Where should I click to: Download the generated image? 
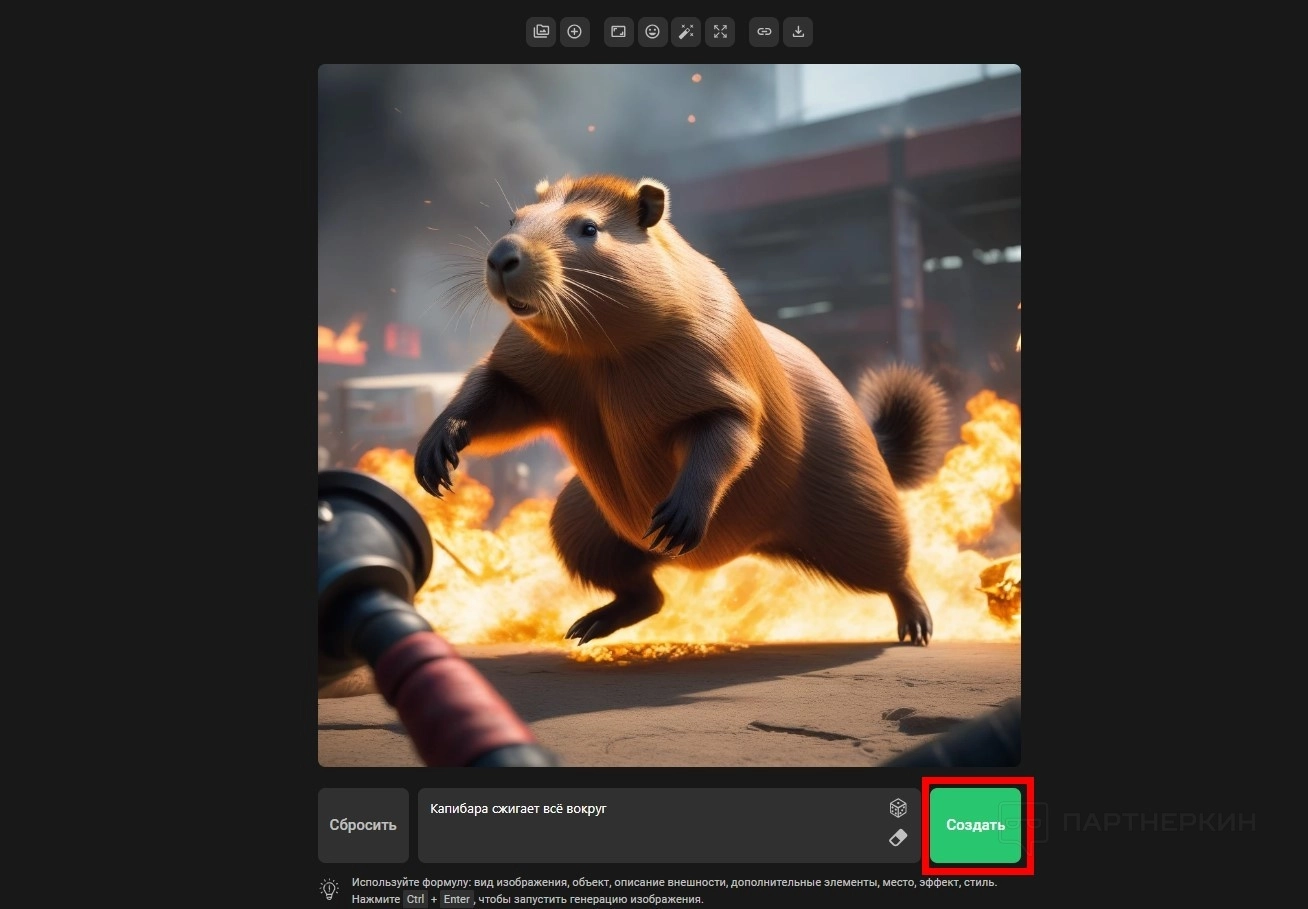point(798,32)
